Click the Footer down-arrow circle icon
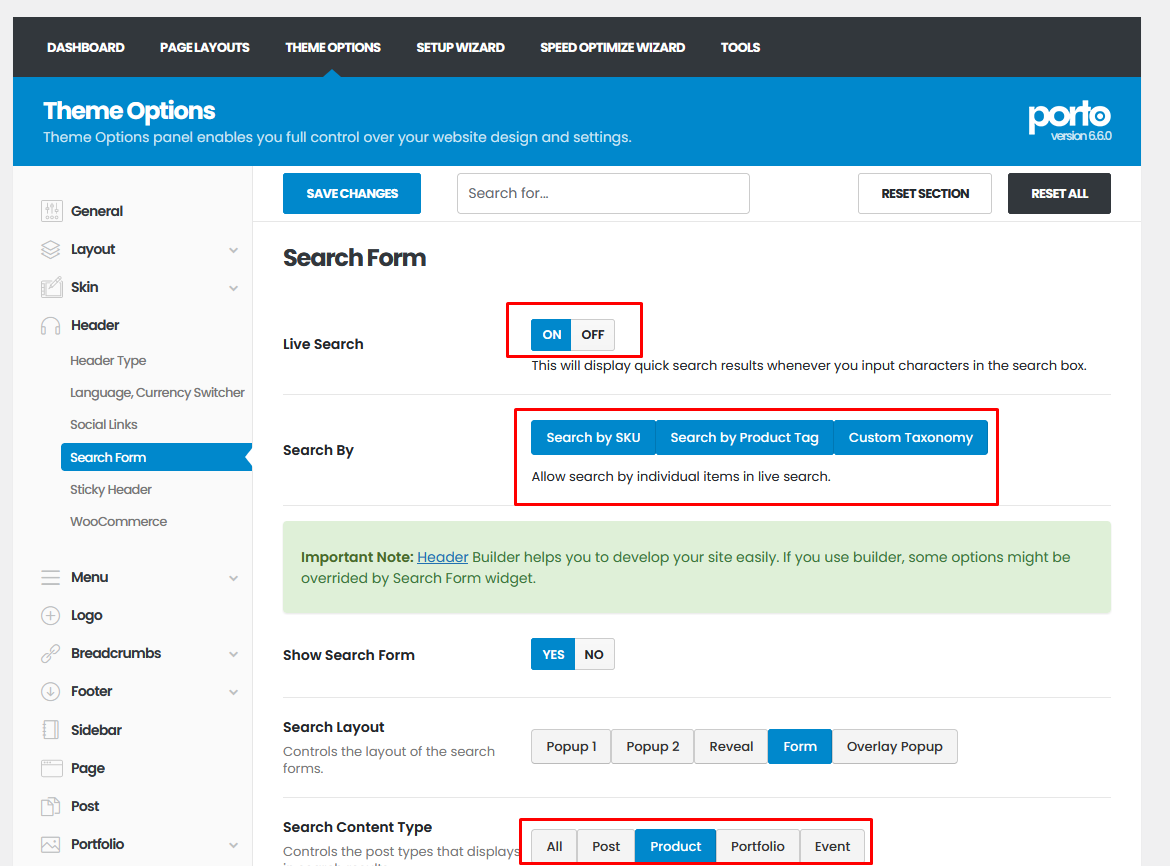The height and width of the screenshot is (866, 1170). [x=51, y=691]
